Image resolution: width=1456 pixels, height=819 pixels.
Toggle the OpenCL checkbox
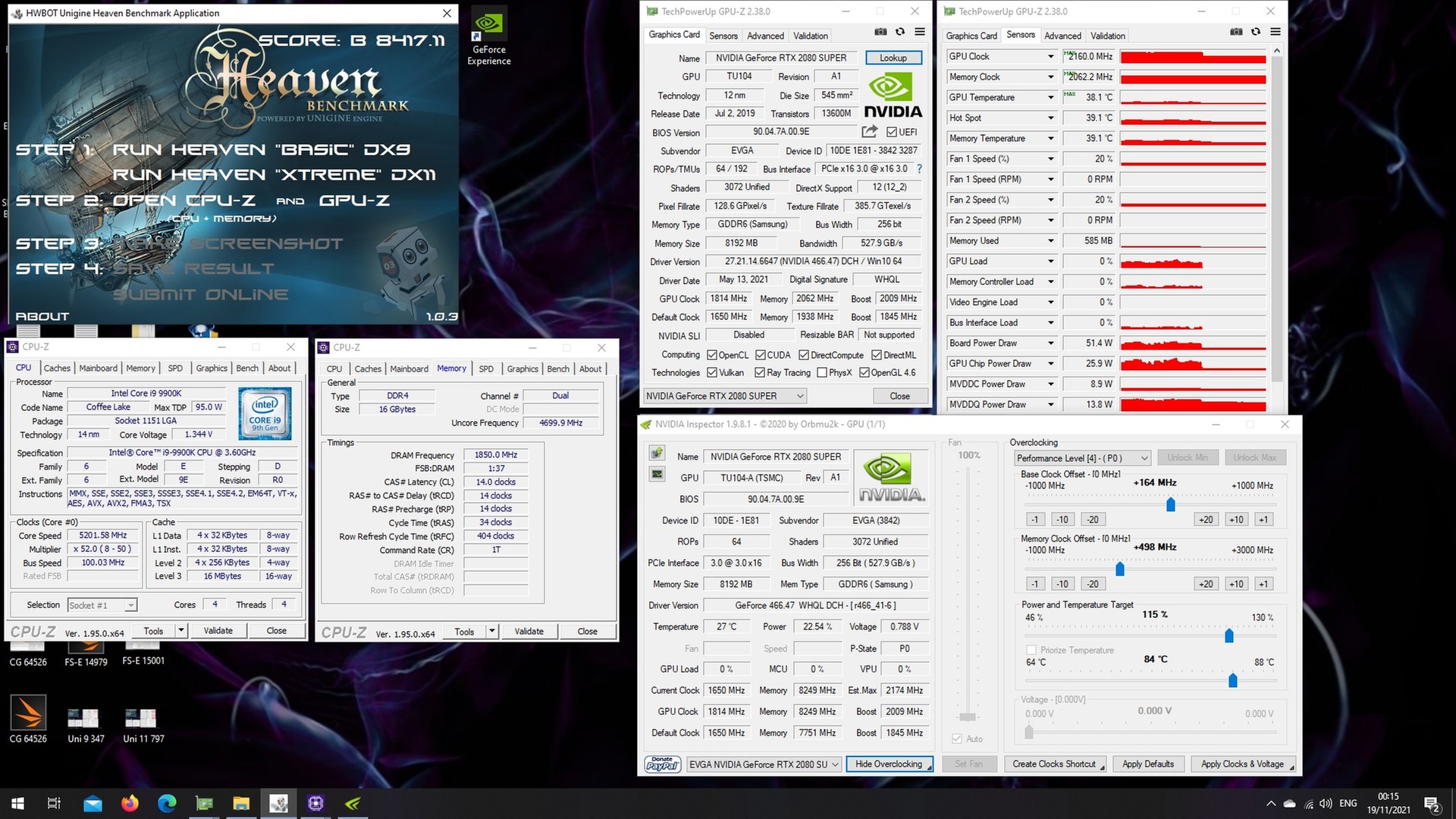(712, 355)
